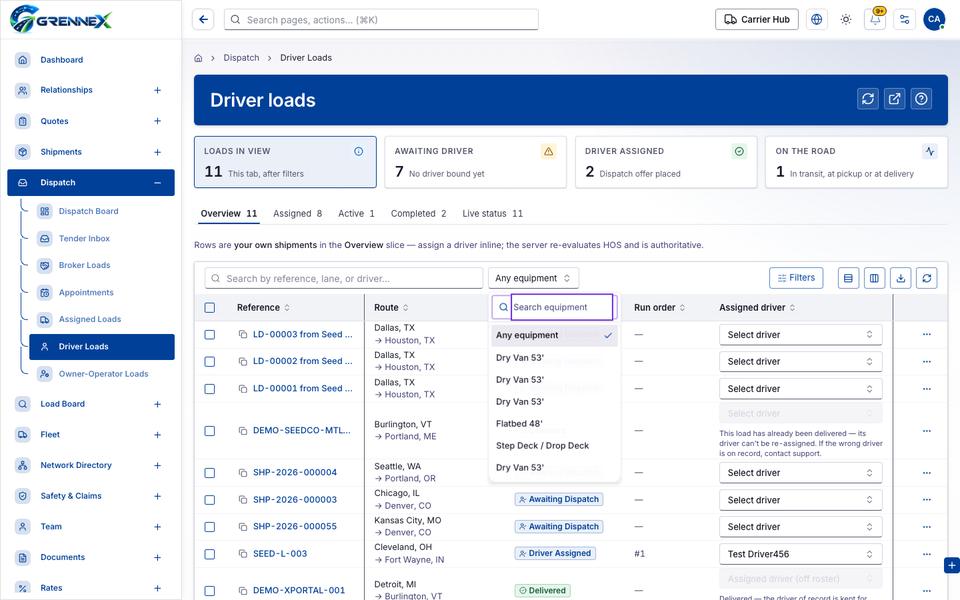Open the Carrier Hub button
Screen dimensions: 960x600
coord(757,20)
